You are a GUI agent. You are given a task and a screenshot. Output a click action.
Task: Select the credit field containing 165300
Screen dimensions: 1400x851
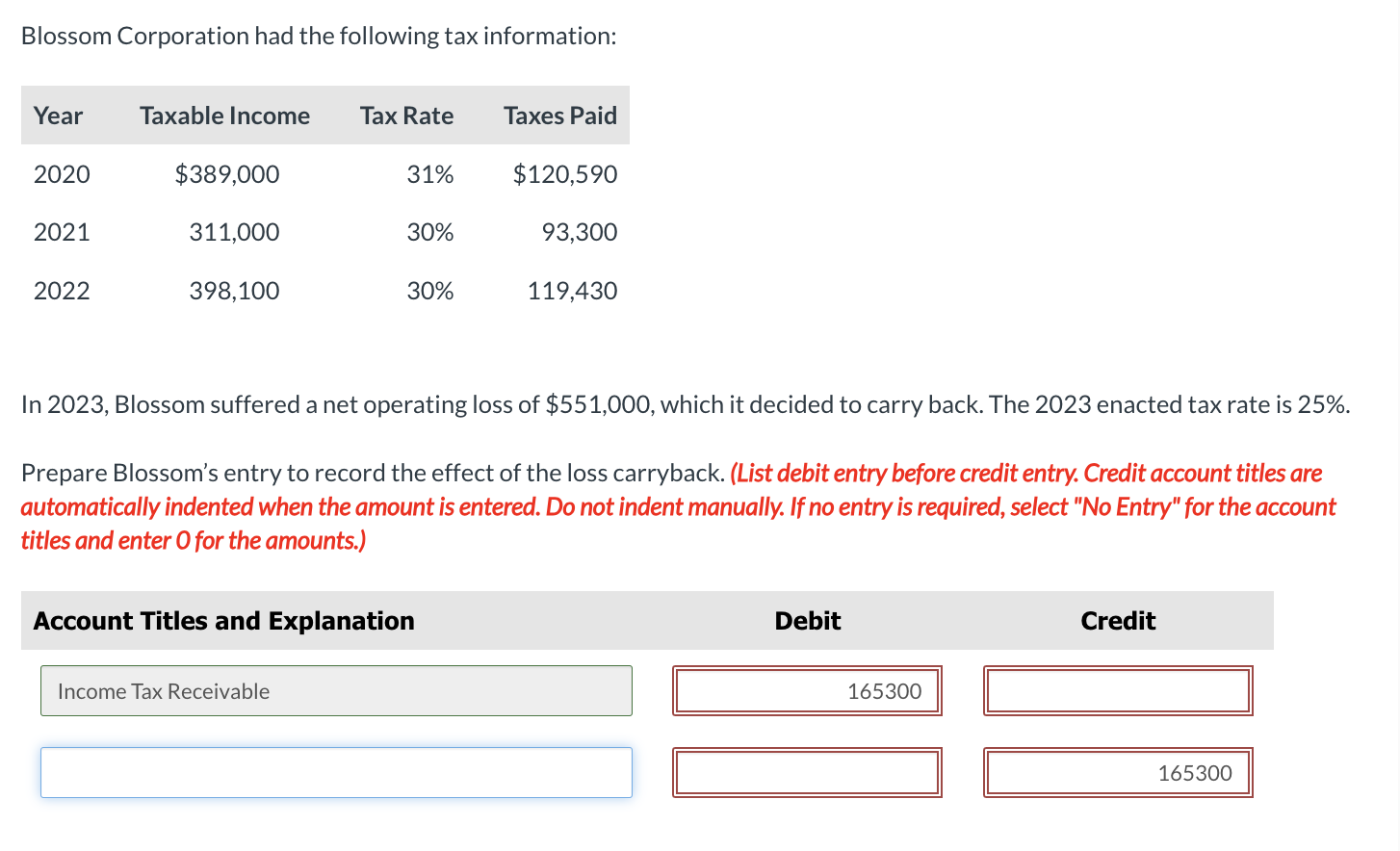click(1117, 772)
